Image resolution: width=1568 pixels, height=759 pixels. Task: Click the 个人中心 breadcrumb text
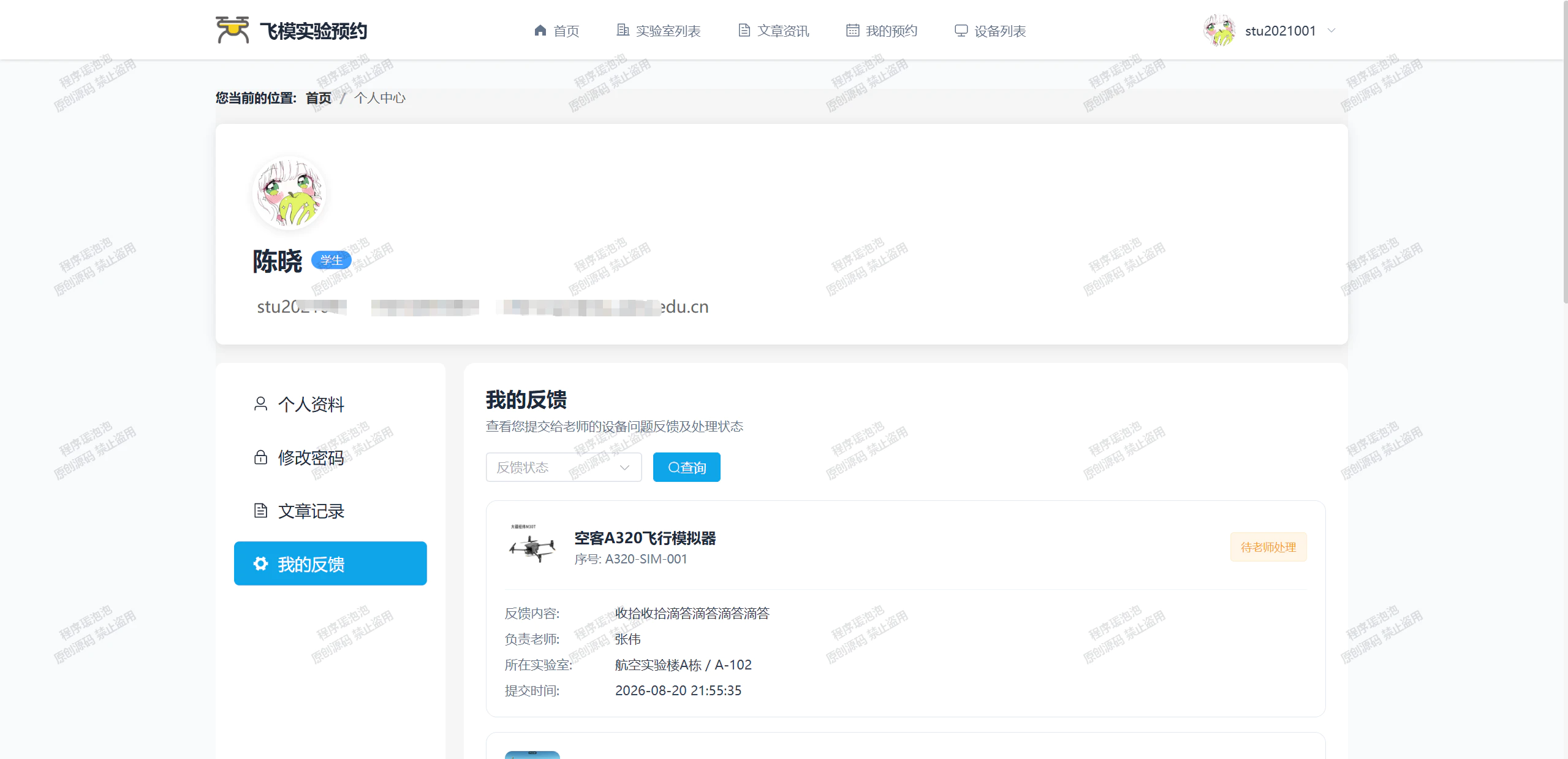tap(380, 98)
